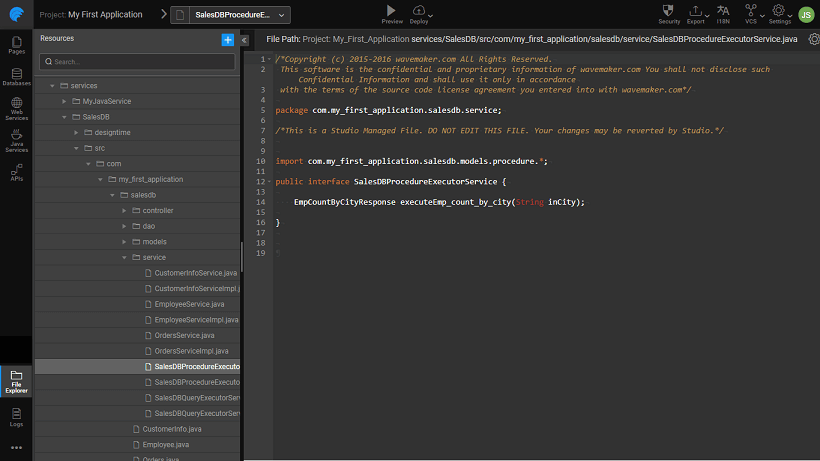Open the Logs panel
The image size is (820, 461).
click(x=16, y=414)
